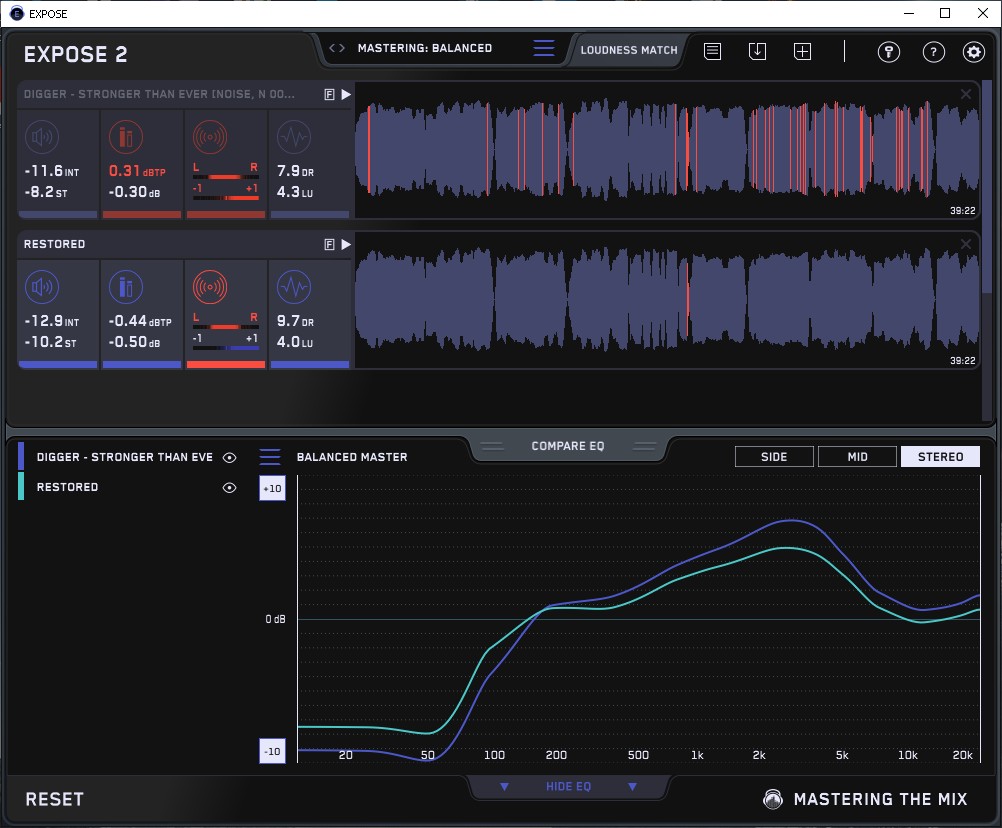Open file icon for Restored track
This screenshot has width=1002, height=828.
(329, 244)
